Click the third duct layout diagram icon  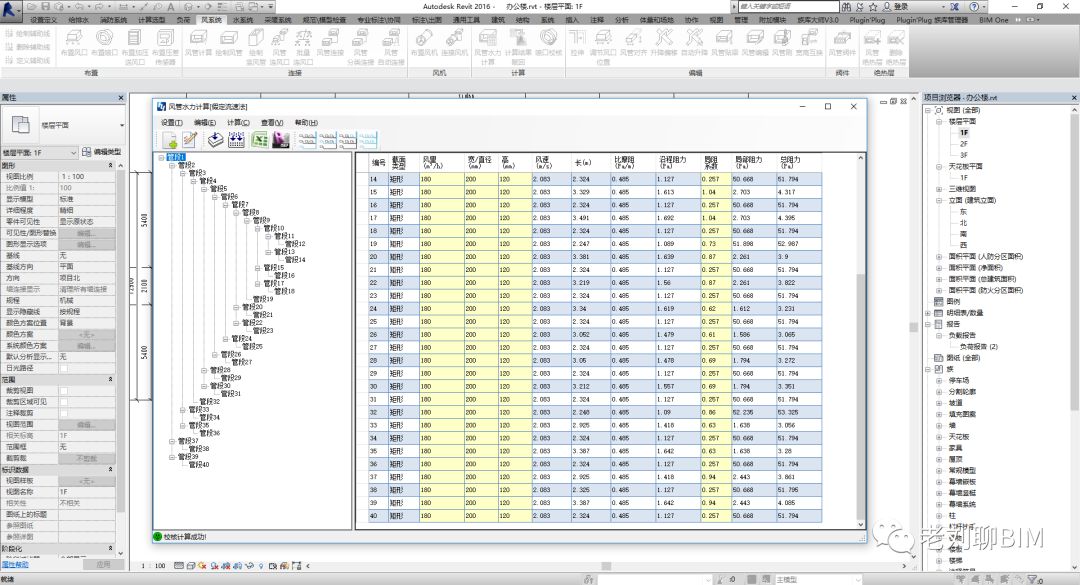point(348,140)
